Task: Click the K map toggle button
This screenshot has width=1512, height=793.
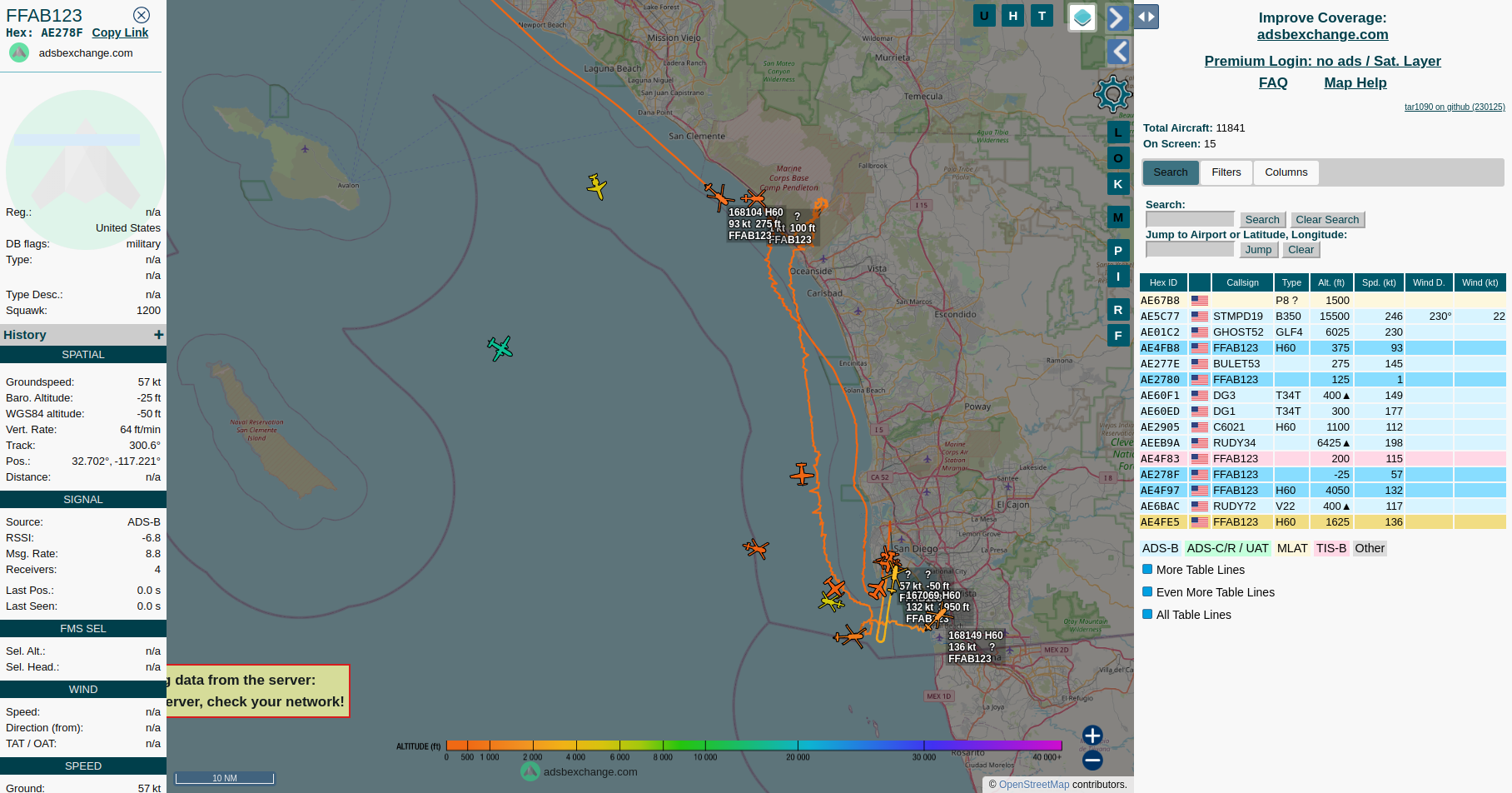Action: click(1118, 184)
